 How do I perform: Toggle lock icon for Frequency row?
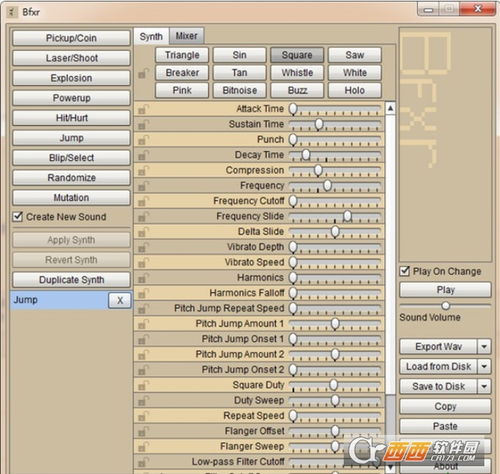tap(143, 186)
